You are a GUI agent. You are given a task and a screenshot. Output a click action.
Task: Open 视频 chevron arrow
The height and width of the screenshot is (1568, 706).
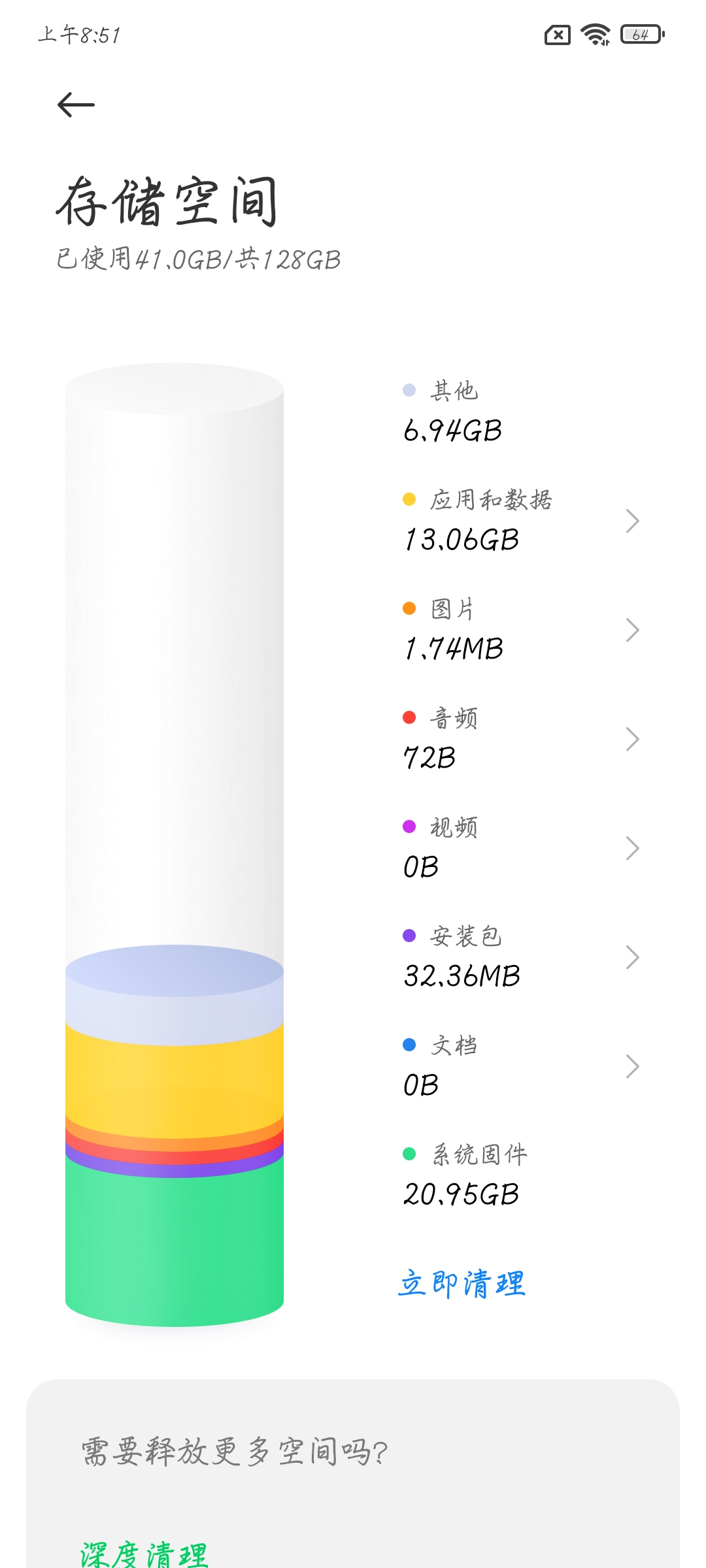(631, 848)
